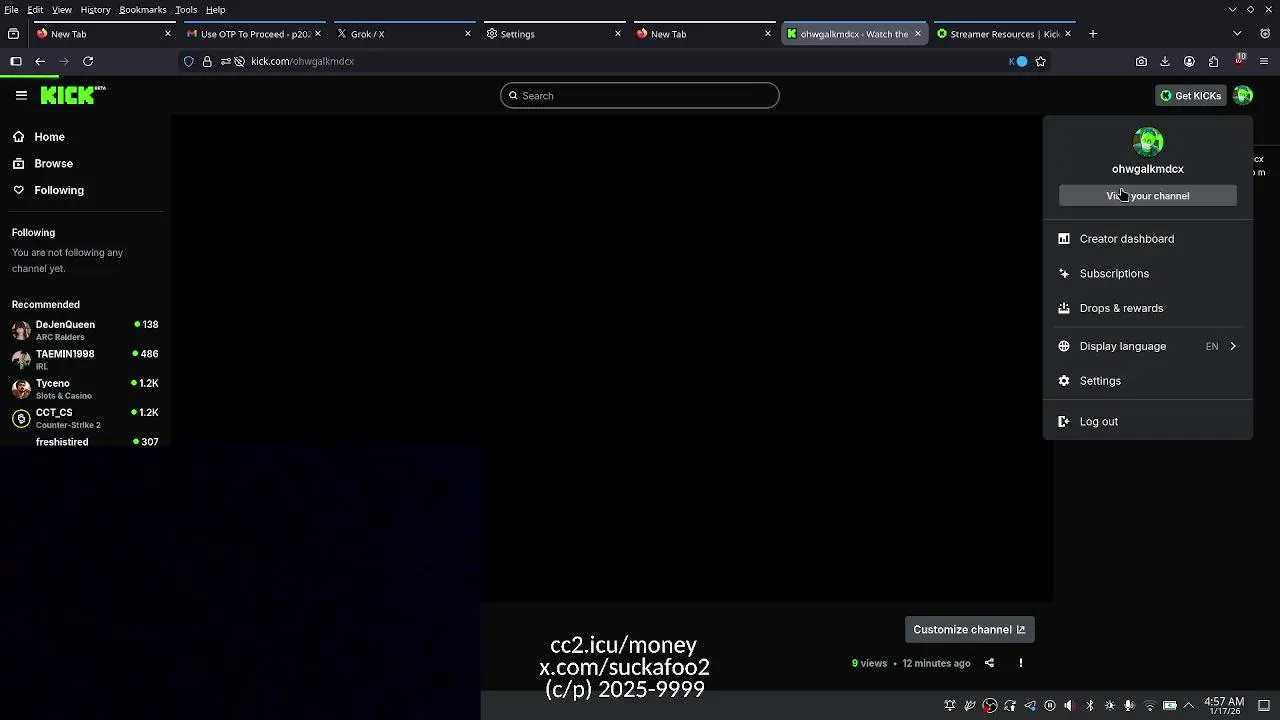Screen dimensions: 1280x720
Task: Reload the current page
Action: [x=88, y=61]
